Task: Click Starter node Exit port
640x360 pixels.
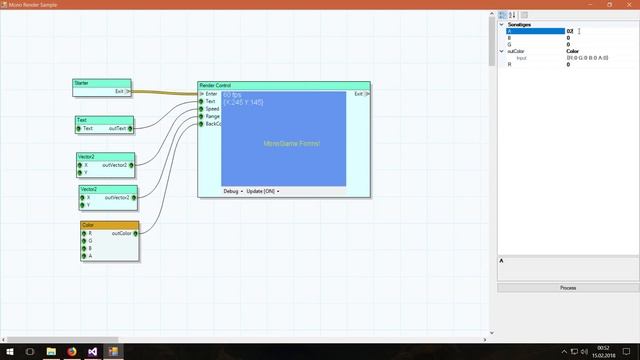Action: 128,91
